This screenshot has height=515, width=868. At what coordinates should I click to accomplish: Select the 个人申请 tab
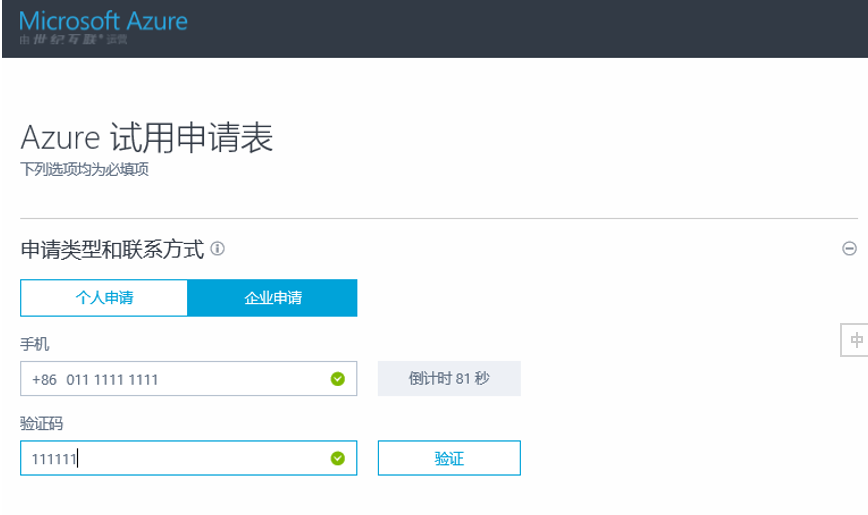click(x=104, y=298)
